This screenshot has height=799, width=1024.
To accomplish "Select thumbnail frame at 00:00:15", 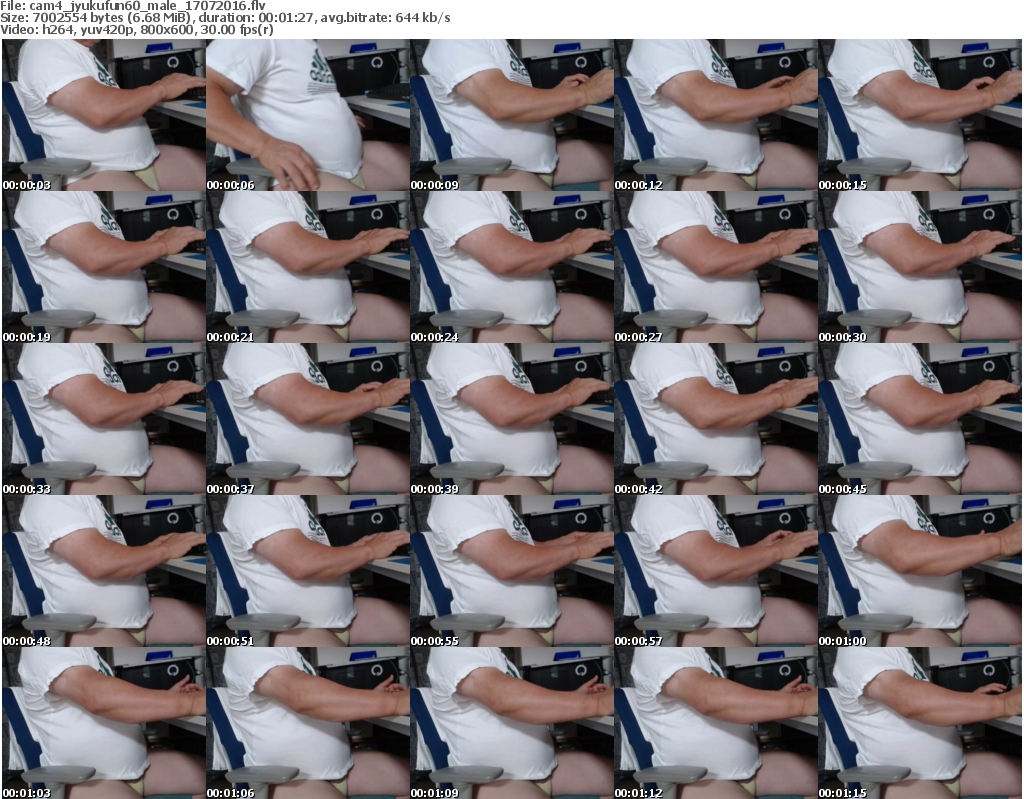I will tap(920, 115).
